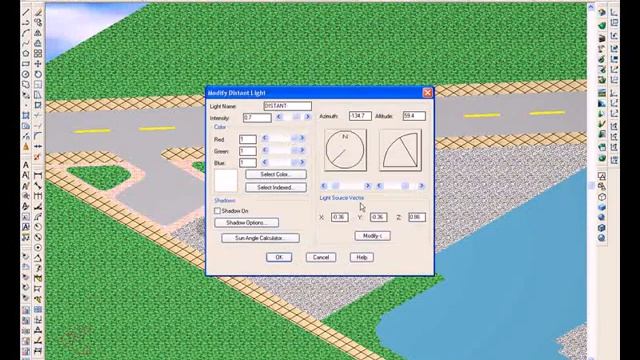
Task: Click the Azimuth slider thumb
Action: (x=336, y=186)
